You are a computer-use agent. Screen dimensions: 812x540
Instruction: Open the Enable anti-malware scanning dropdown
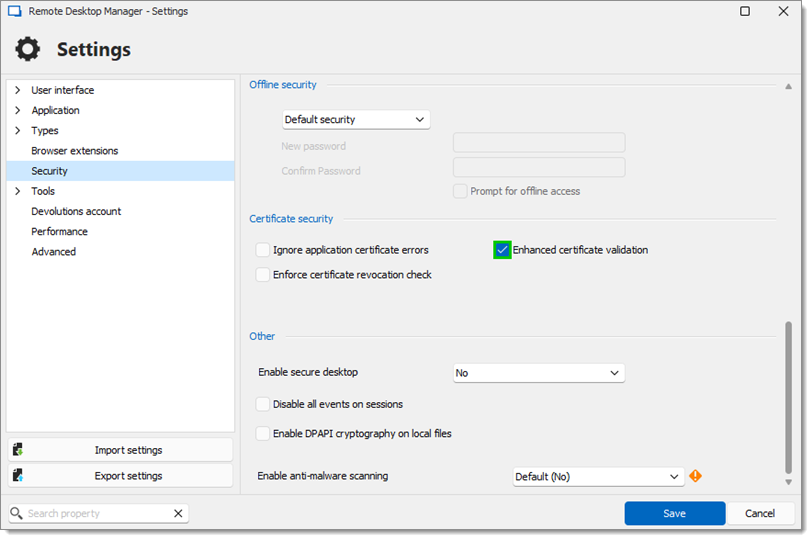click(x=599, y=476)
